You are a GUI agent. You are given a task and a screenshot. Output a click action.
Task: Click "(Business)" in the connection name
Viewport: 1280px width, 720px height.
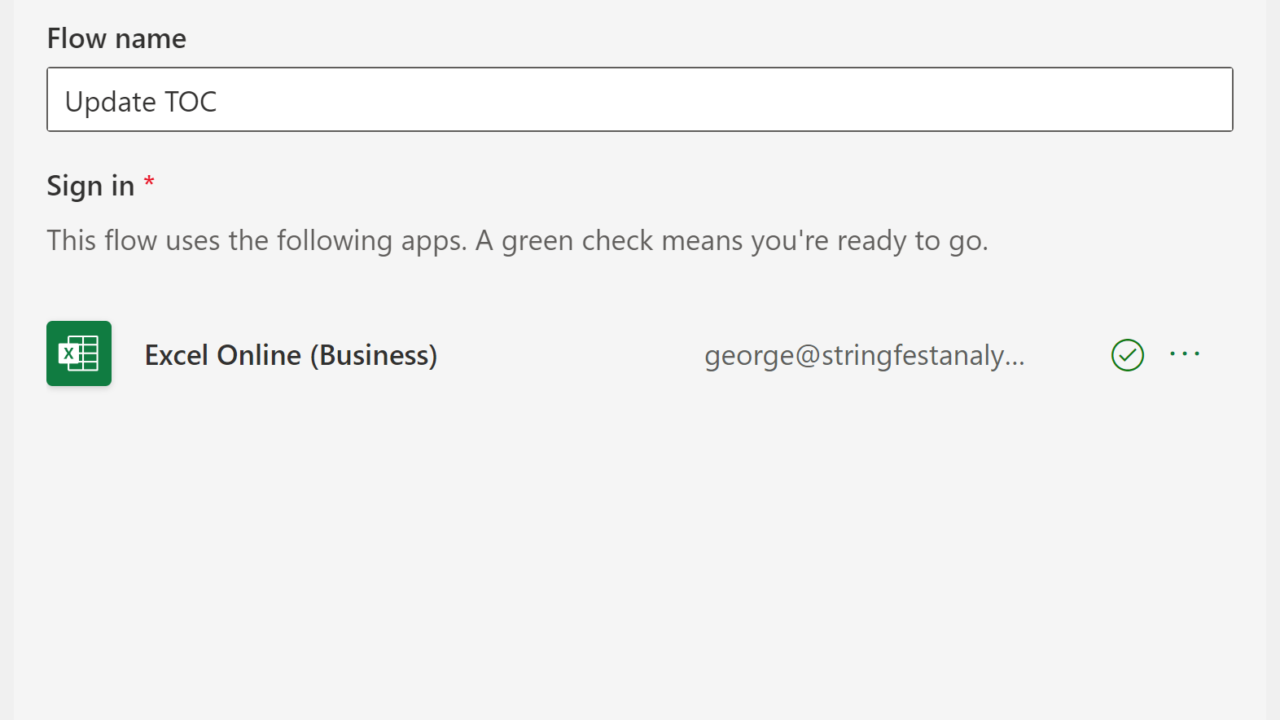374,356
